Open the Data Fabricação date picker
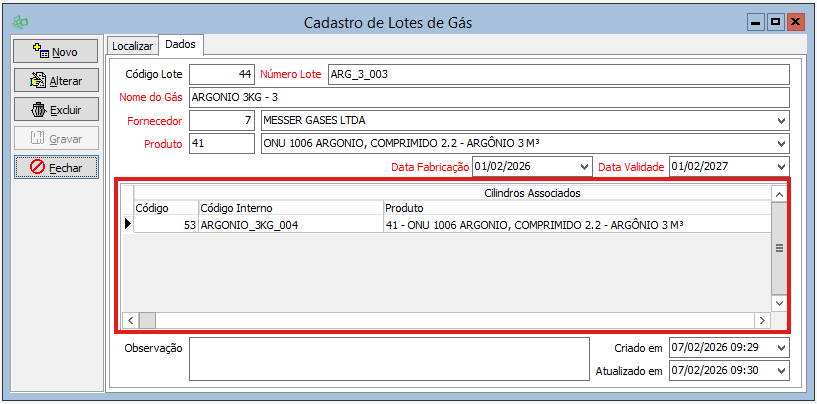Viewport: 817px width, 404px height. pyautogui.click(x=584, y=167)
